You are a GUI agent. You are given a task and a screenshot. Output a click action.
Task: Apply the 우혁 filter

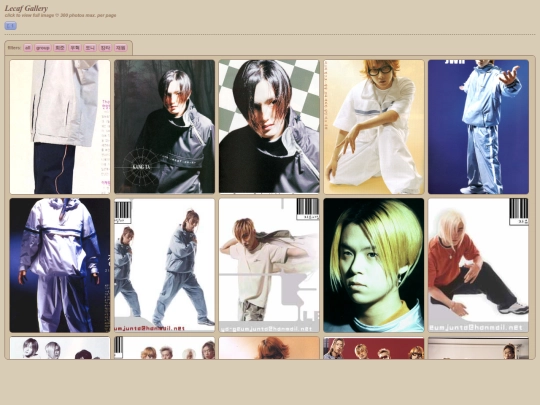click(x=75, y=48)
